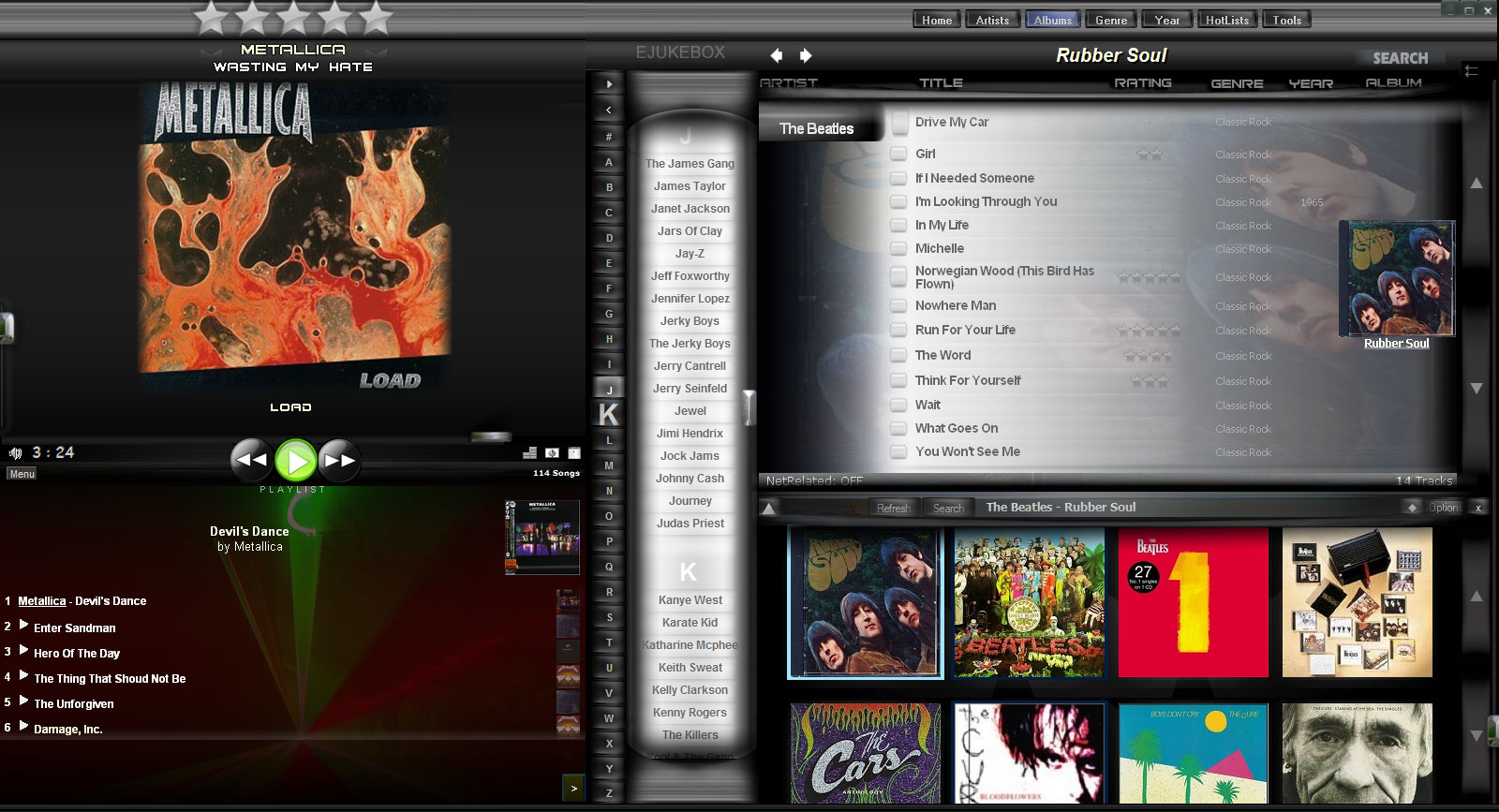
Task: Click the Refresh button
Action: coord(893,508)
